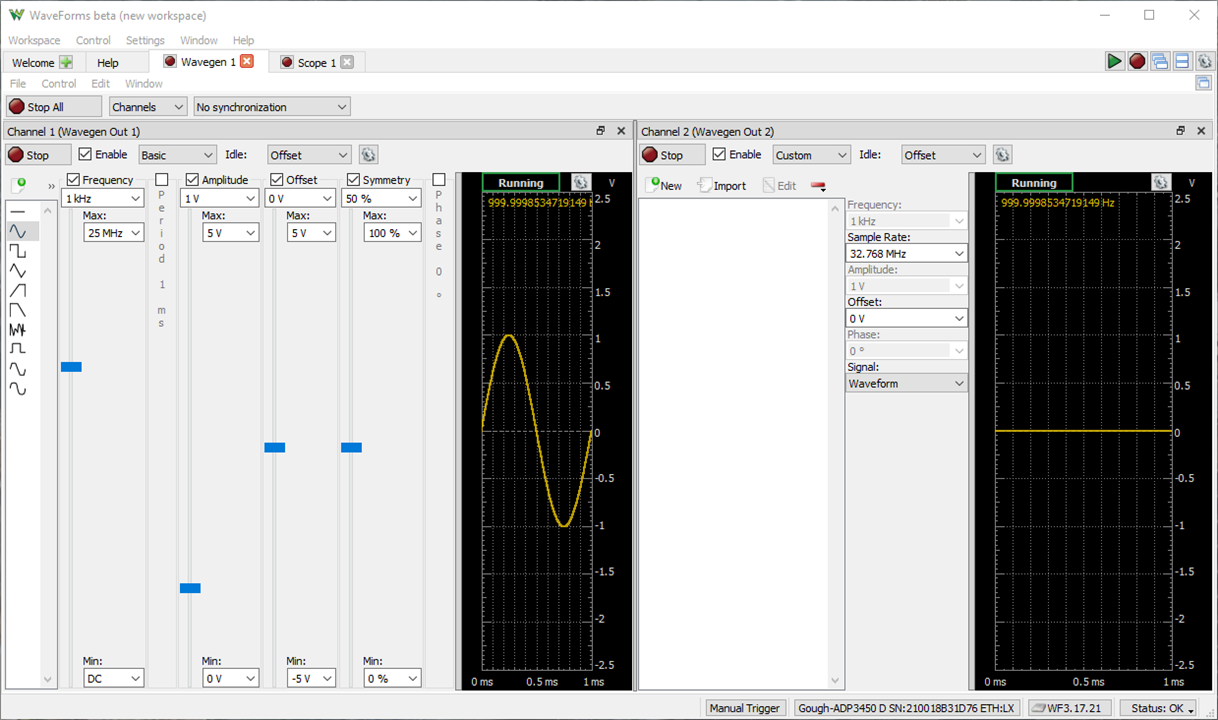Close the Wavegen 1 tab

[247, 62]
